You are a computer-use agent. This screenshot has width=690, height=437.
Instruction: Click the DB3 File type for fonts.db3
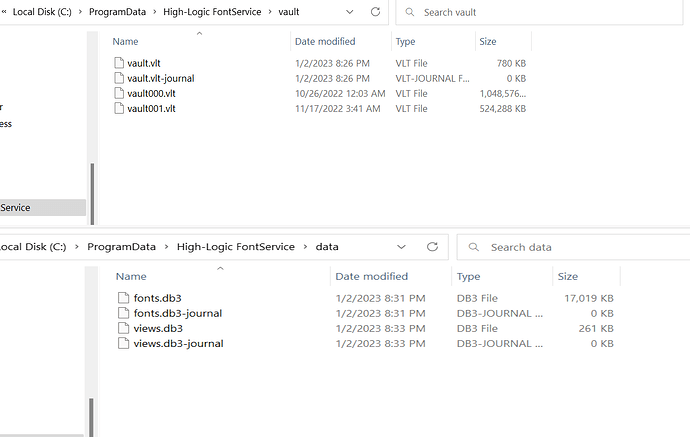click(477, 298)
